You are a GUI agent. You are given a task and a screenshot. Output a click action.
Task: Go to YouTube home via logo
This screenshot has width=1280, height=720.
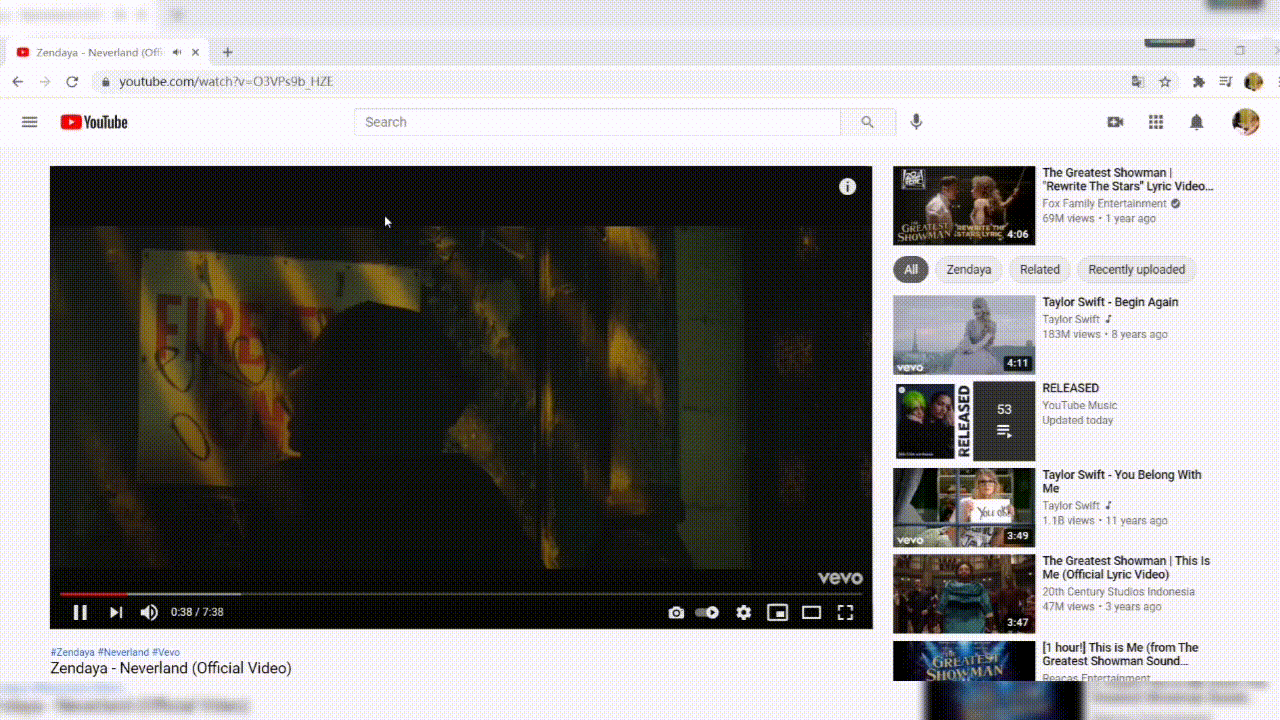click(x=94, y=122)
